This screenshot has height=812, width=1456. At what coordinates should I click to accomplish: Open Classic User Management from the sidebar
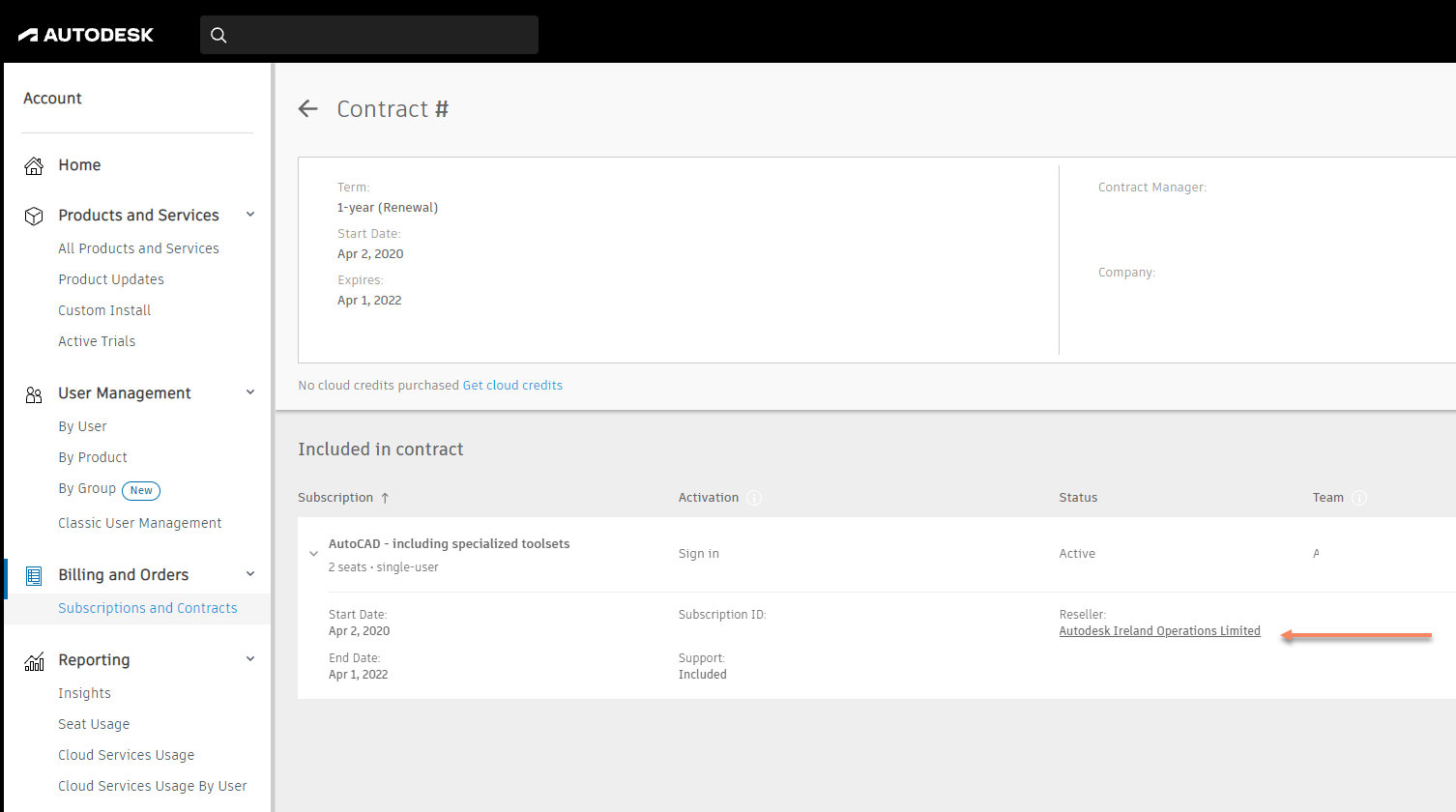coord(139,522)
